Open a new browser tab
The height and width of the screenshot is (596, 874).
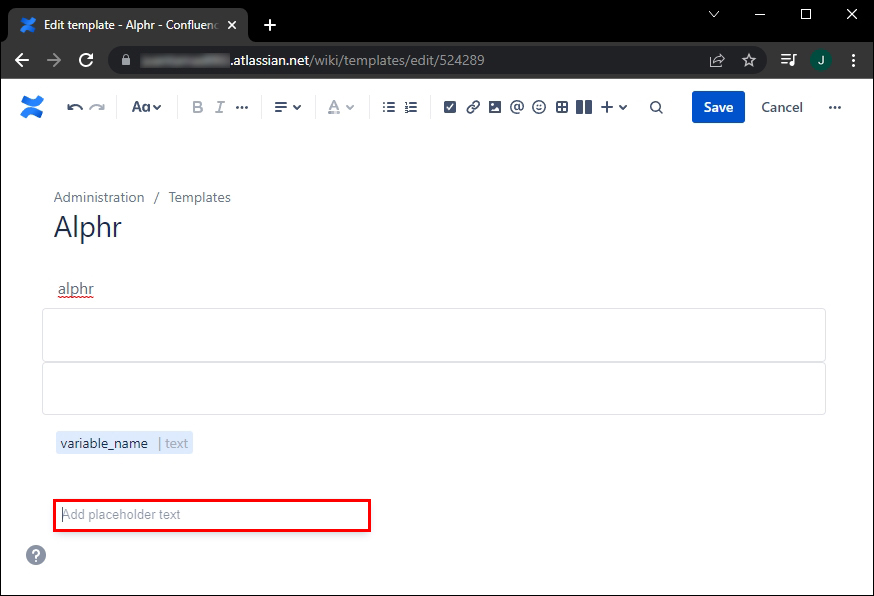(x=270, y=25)
